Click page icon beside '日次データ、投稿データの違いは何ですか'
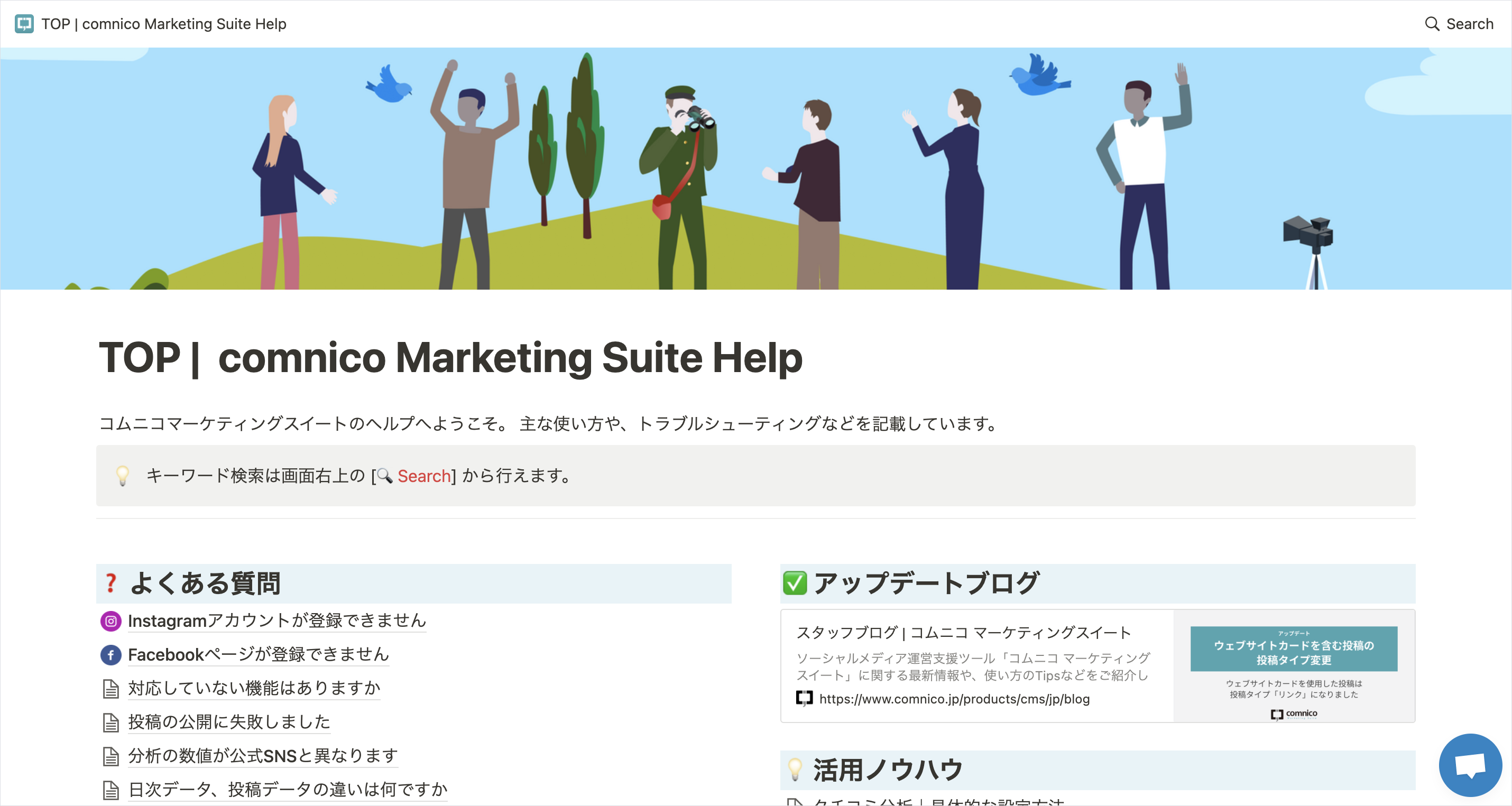The image size is (1512, 806). pyautogui.click(x=111, y=790)
